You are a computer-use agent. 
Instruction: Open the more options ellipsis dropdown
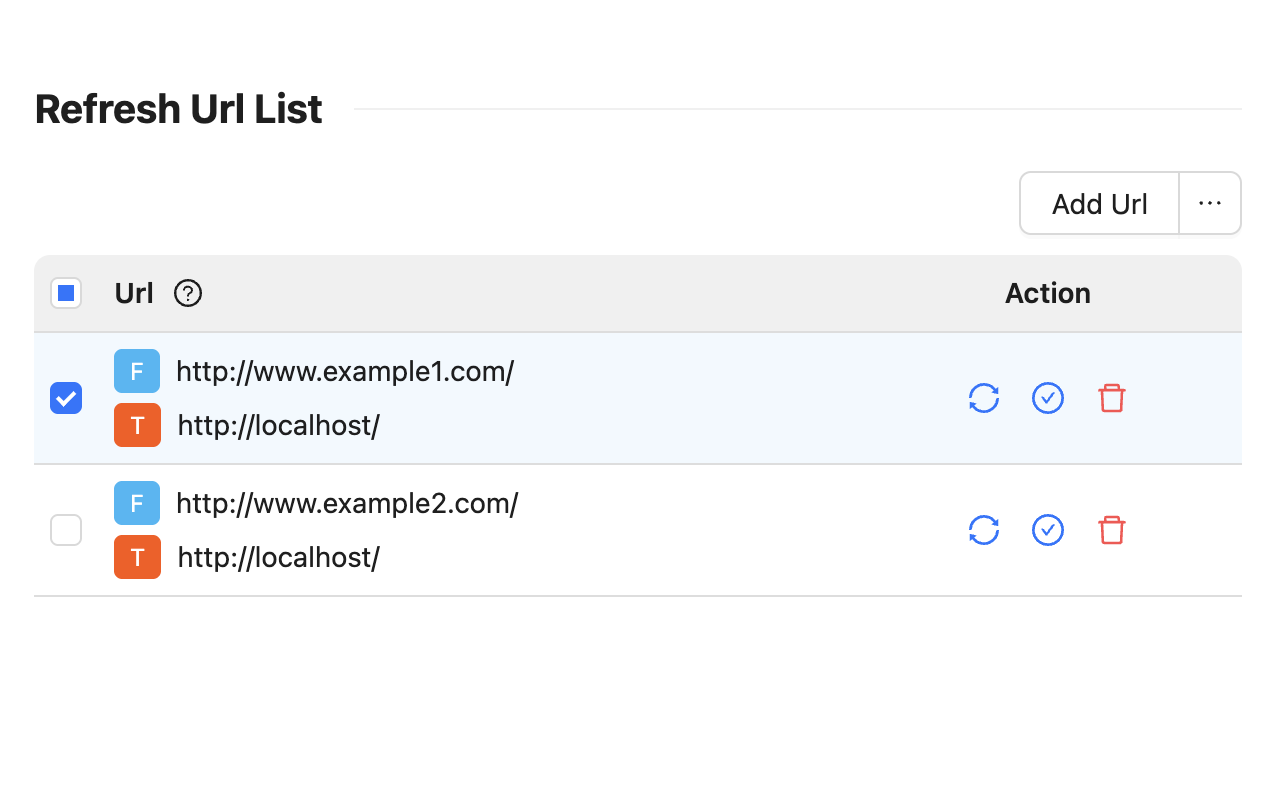tap(1210, 203)
